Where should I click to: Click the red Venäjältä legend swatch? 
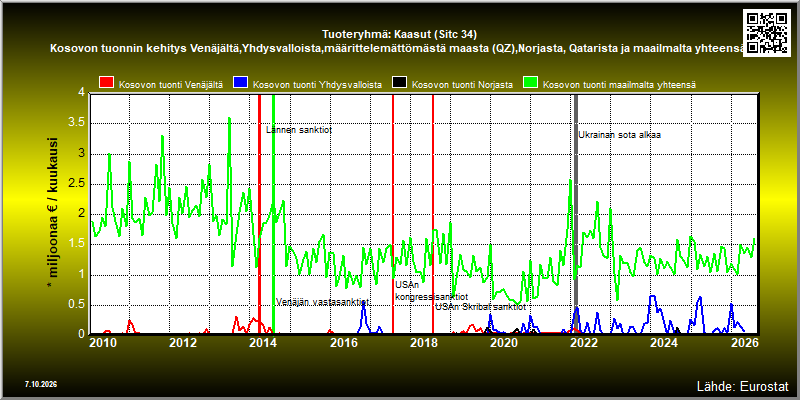click(x=106, y=83)
